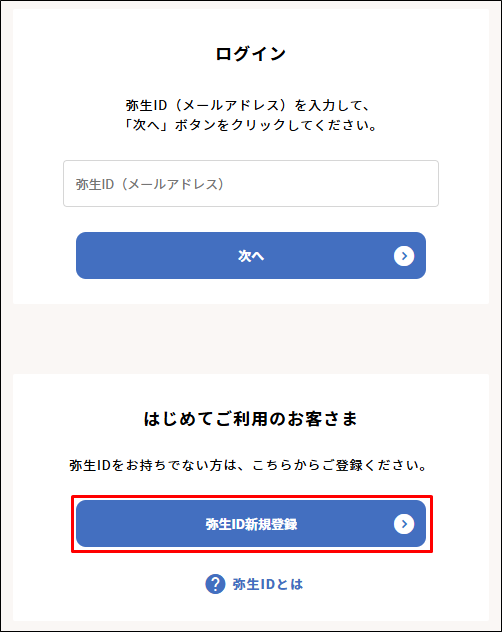This screenshot has height=632, width=502.
Task: Click the 弥生ID新規登録 button
Action: tap(251, 524)
